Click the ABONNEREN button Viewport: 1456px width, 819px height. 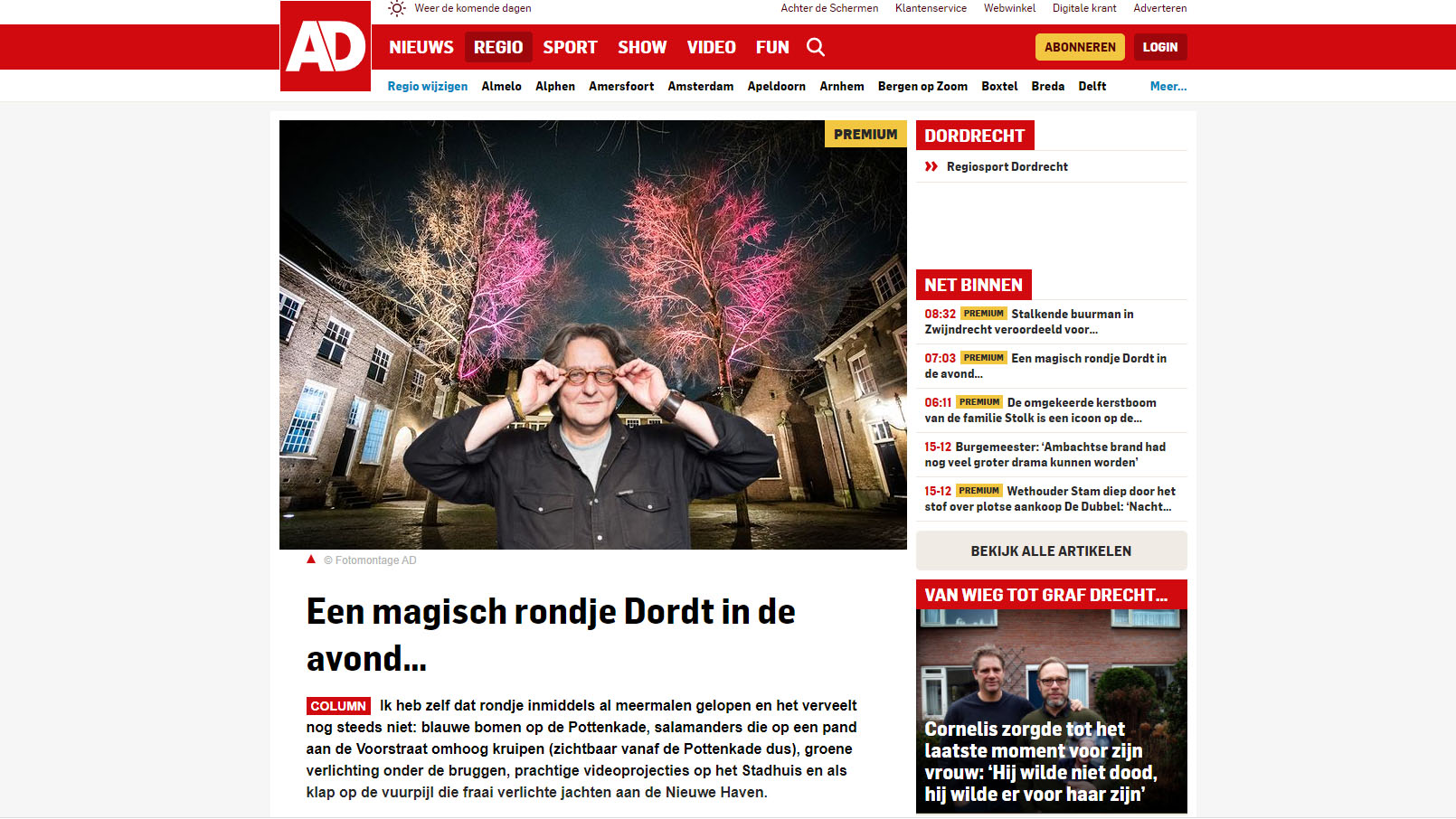click(1080, 47)
